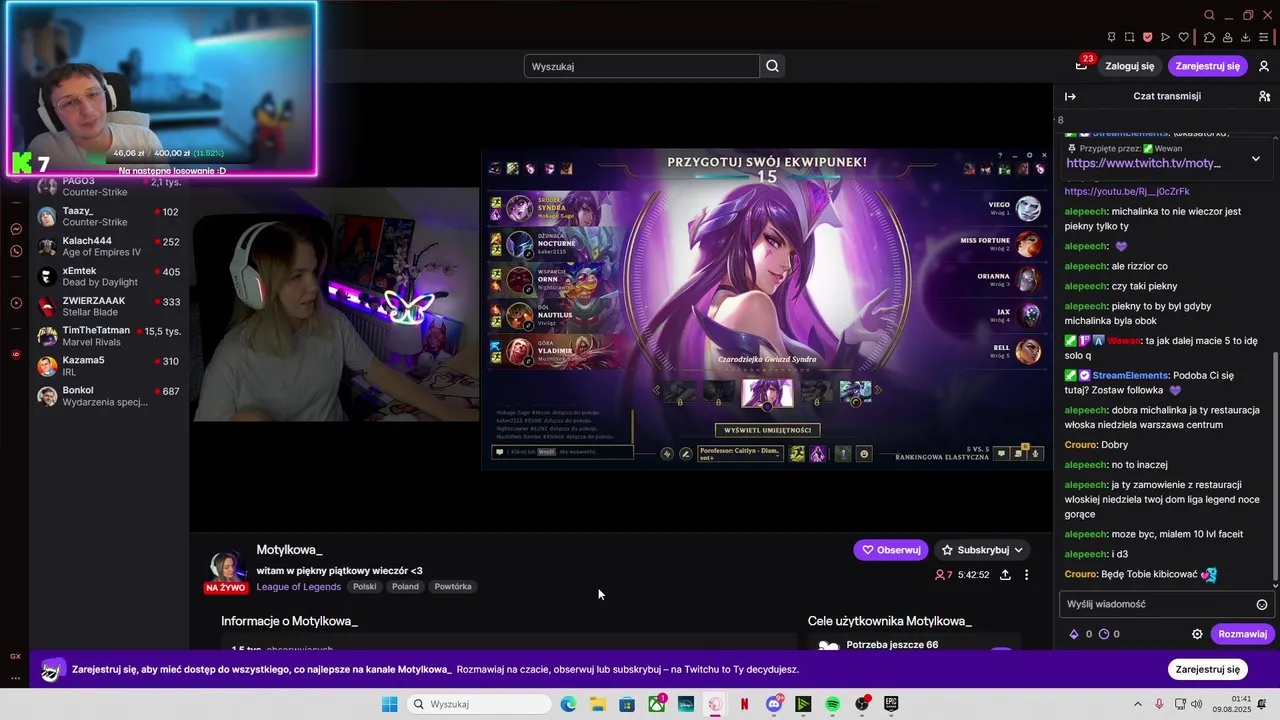Click Zarejestruj się in the top bar
Viewport: 1280px width, 720px height.
(1207, 66)
